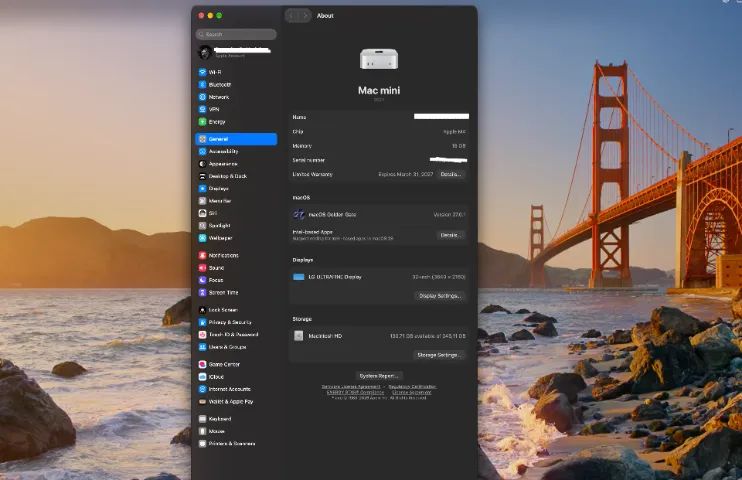Click the "Apple M4" chip value

click(x=454, y=132)
